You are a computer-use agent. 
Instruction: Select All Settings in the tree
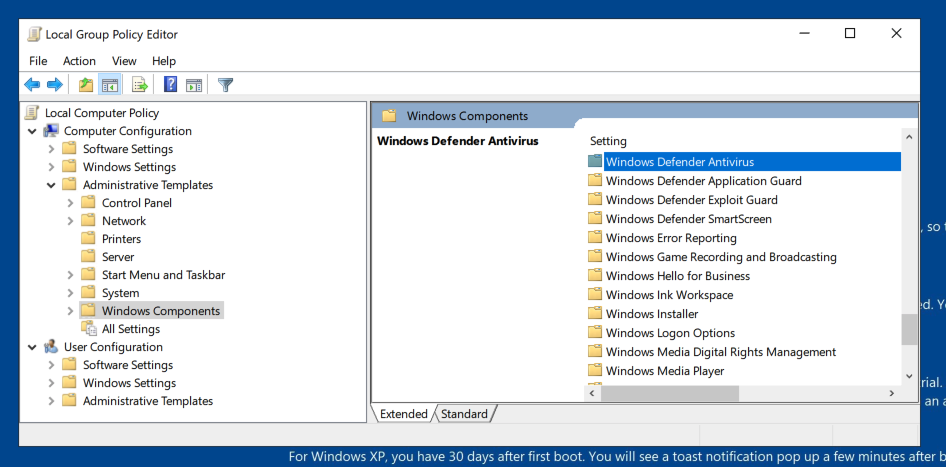point(131,329)
